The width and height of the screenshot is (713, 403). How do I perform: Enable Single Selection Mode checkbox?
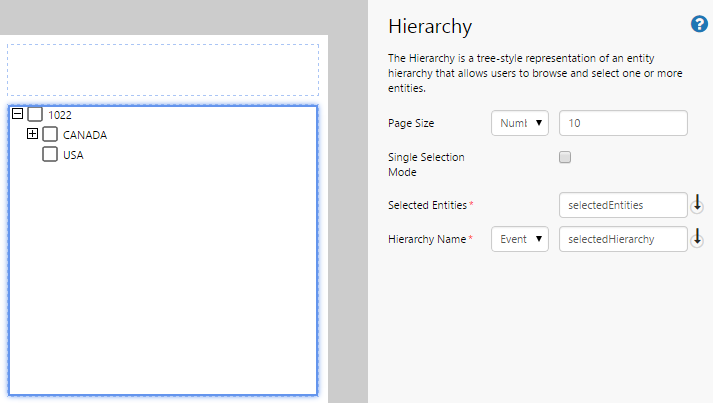565,157
